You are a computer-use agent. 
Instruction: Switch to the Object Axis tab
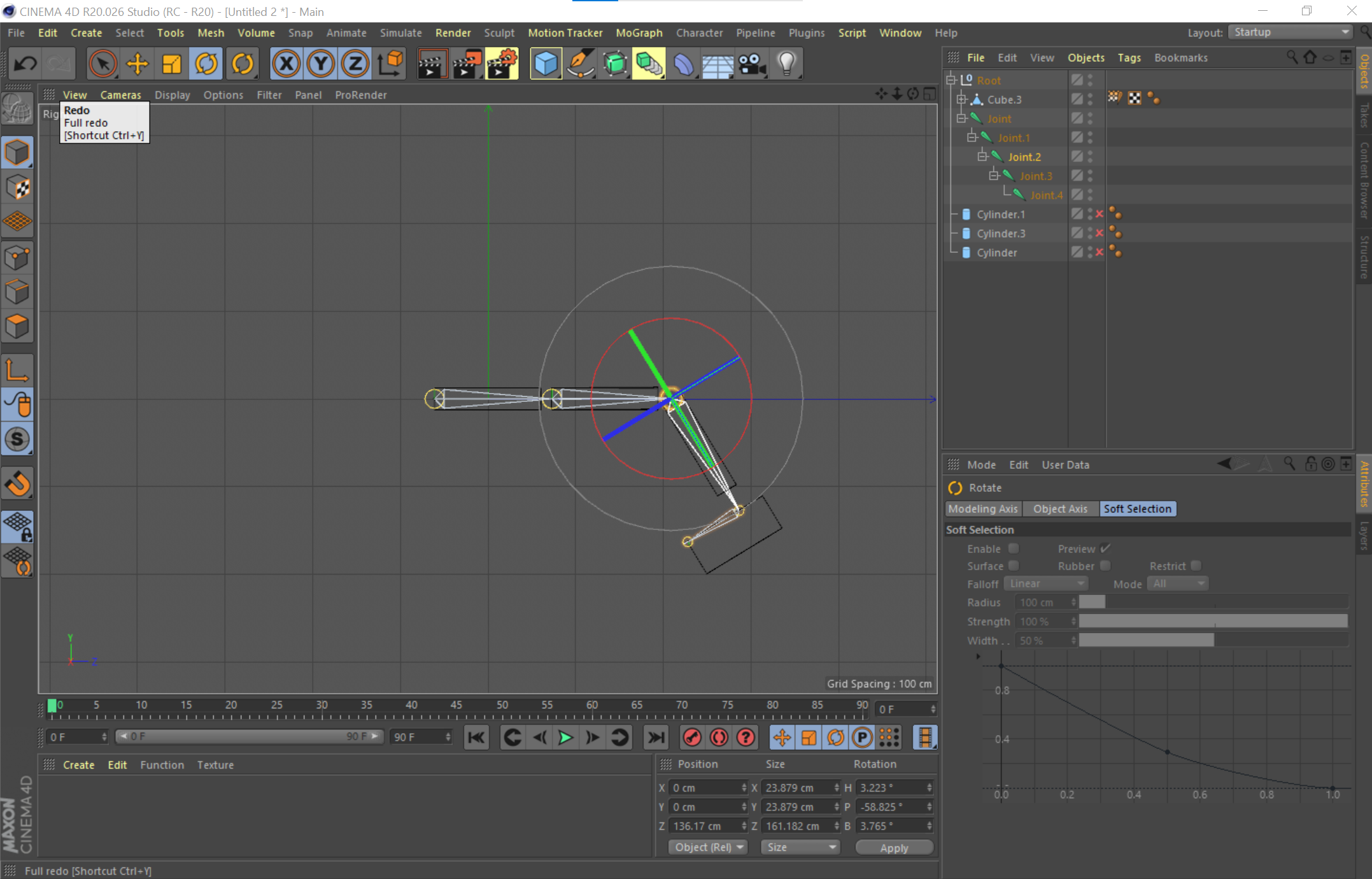coord(1060,508)
